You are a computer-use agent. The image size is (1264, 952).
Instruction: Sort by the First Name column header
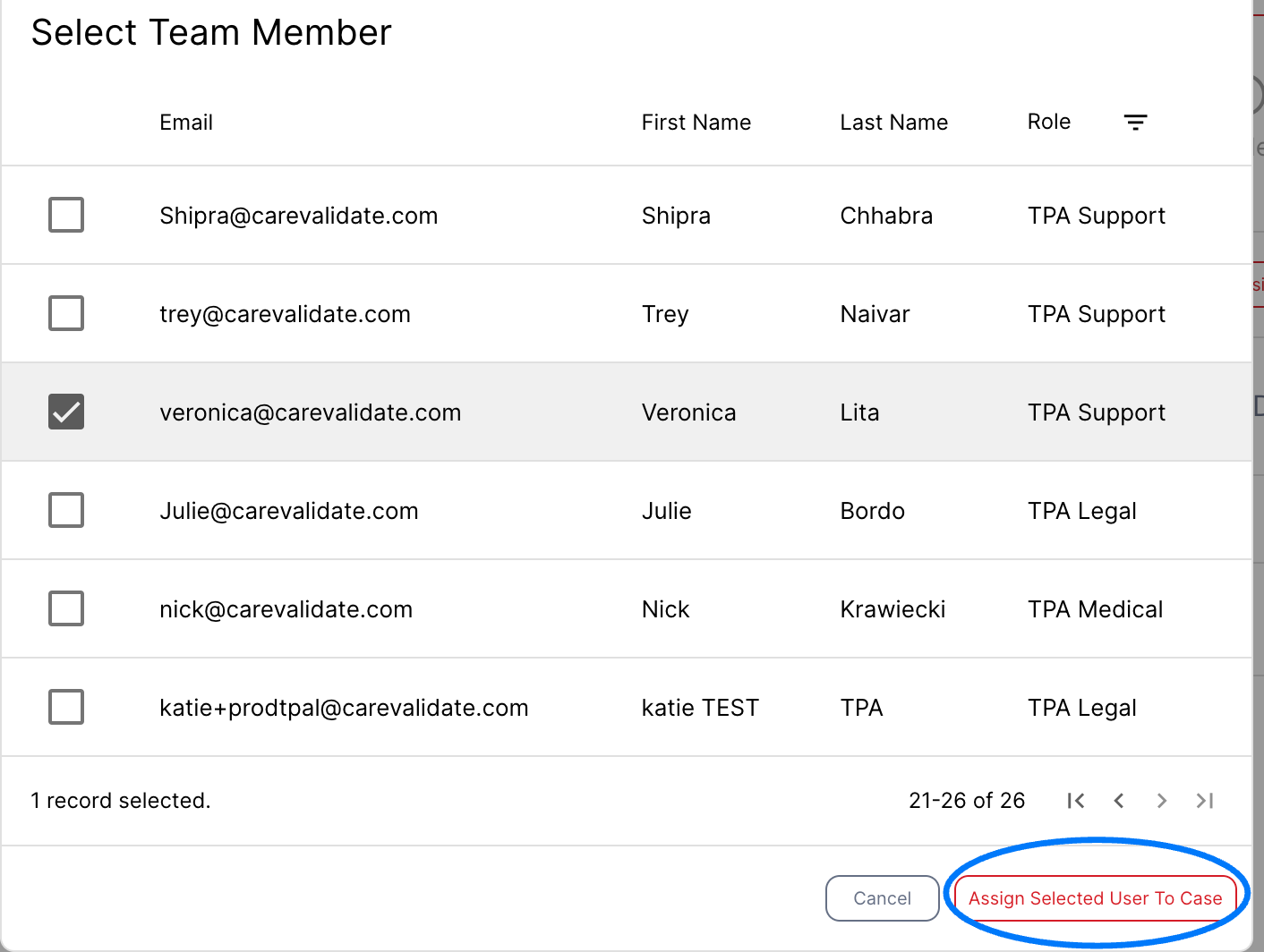click(x=696, y=123)
